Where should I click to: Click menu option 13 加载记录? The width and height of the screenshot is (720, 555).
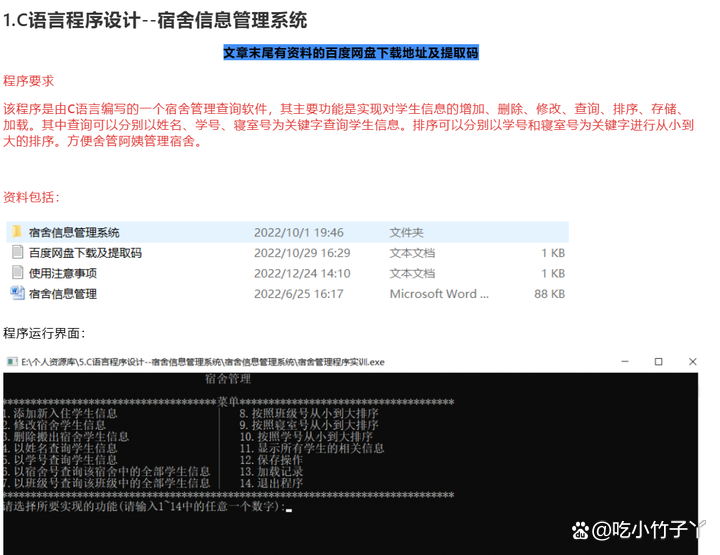(271, 471)
